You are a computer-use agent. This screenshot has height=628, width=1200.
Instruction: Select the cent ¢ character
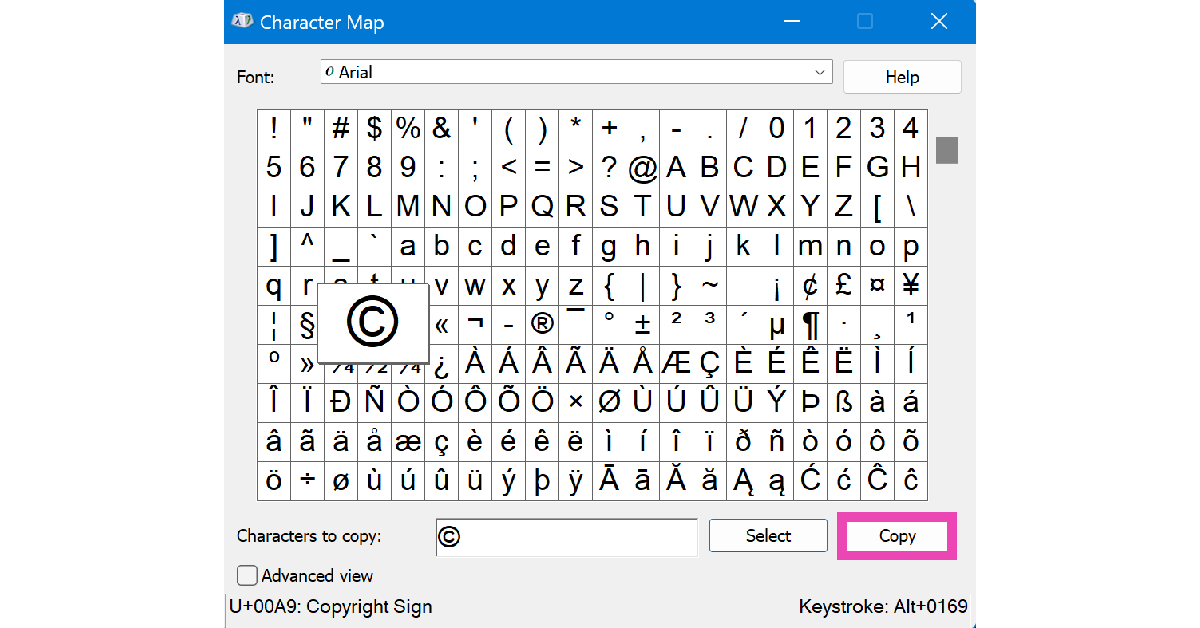[x=810, y=285]
